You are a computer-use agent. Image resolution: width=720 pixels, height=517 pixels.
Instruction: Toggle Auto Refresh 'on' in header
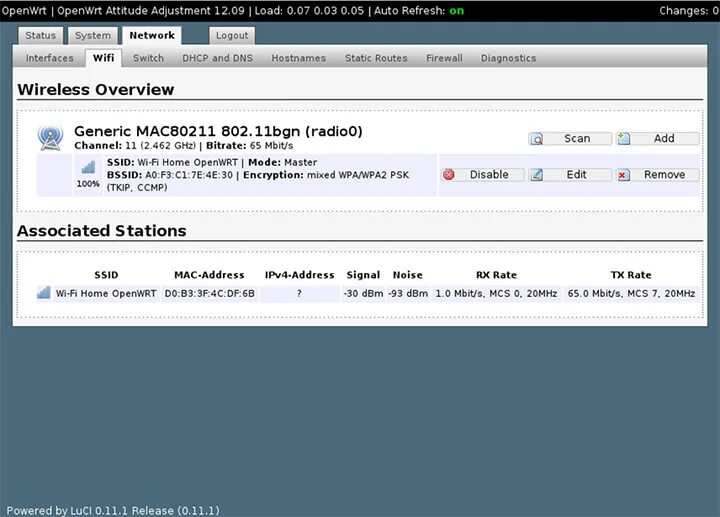click(456, 11)
